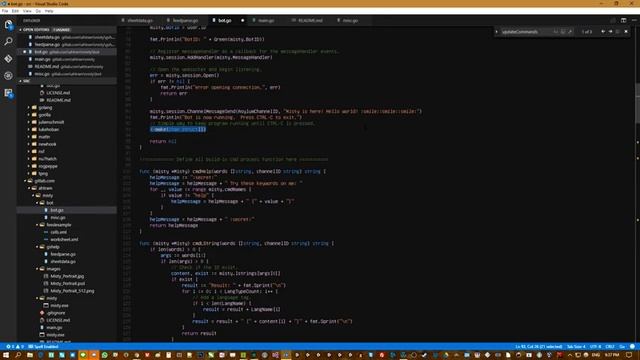Screen dimensions: 640x360
Task: Click find in selection icon
Action: coord(618,31)
